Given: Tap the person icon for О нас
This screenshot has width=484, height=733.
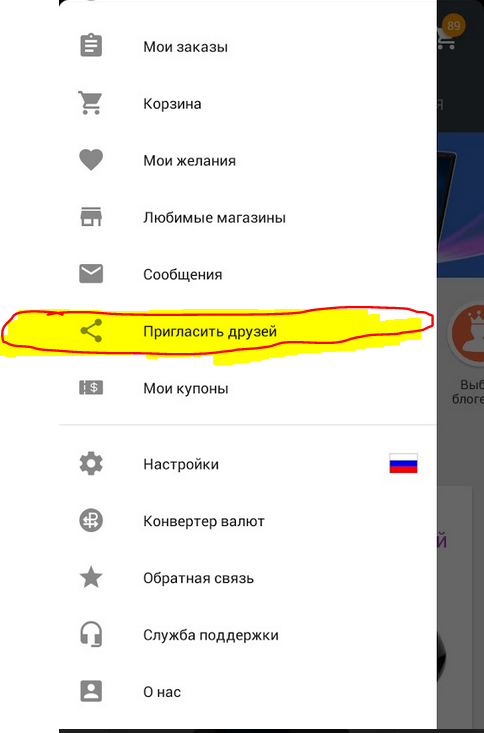Looking at the screenshot, I should click(91, 691).
